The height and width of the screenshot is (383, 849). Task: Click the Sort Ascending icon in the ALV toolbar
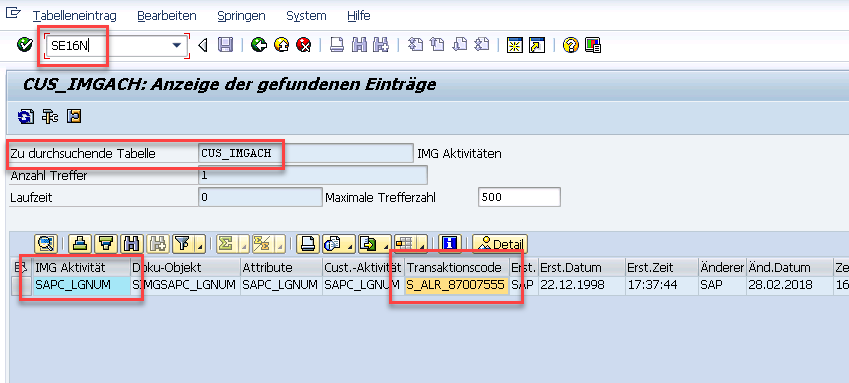80,244
